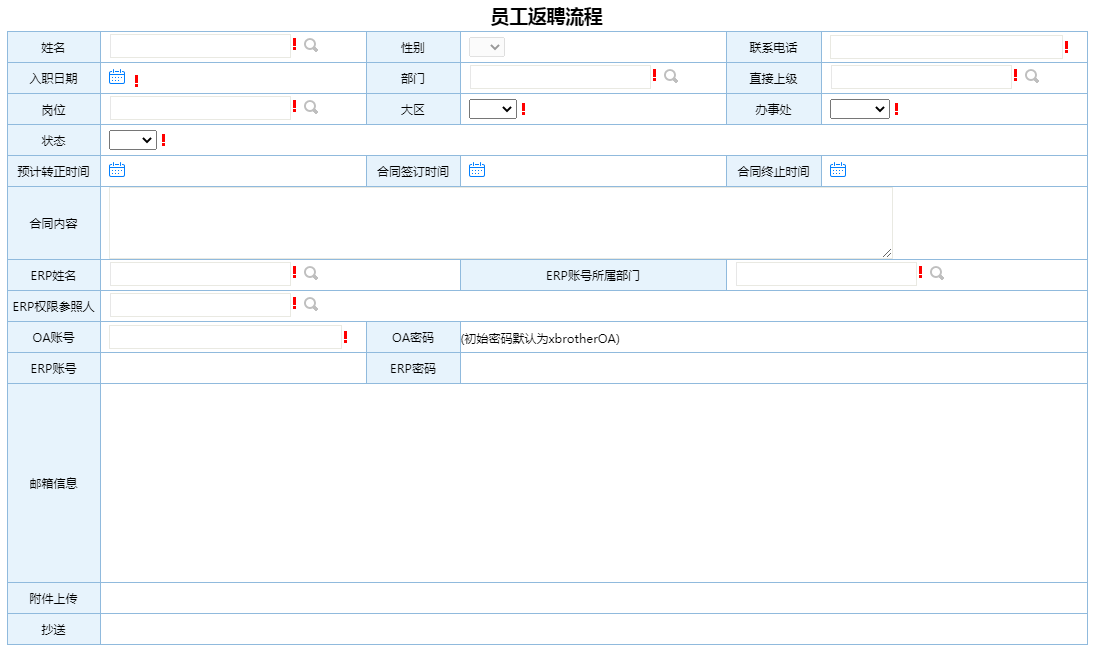Screen dimensions: 1095x649
Task: Expand the 办事处 dropdown
Action: [x=859, y=109]
